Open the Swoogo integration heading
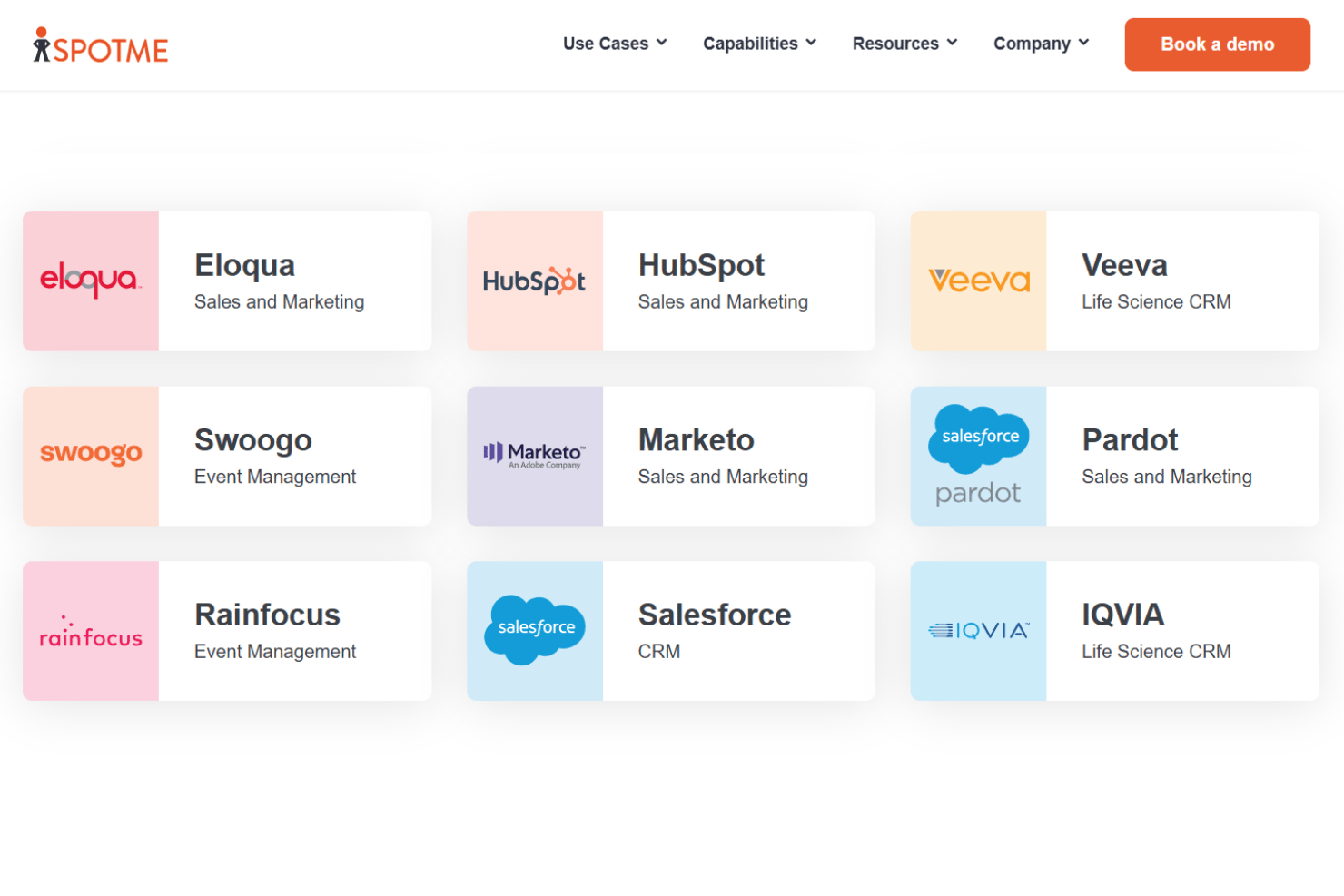Screen dimensions: 1344x896 (x=253, y=441)
